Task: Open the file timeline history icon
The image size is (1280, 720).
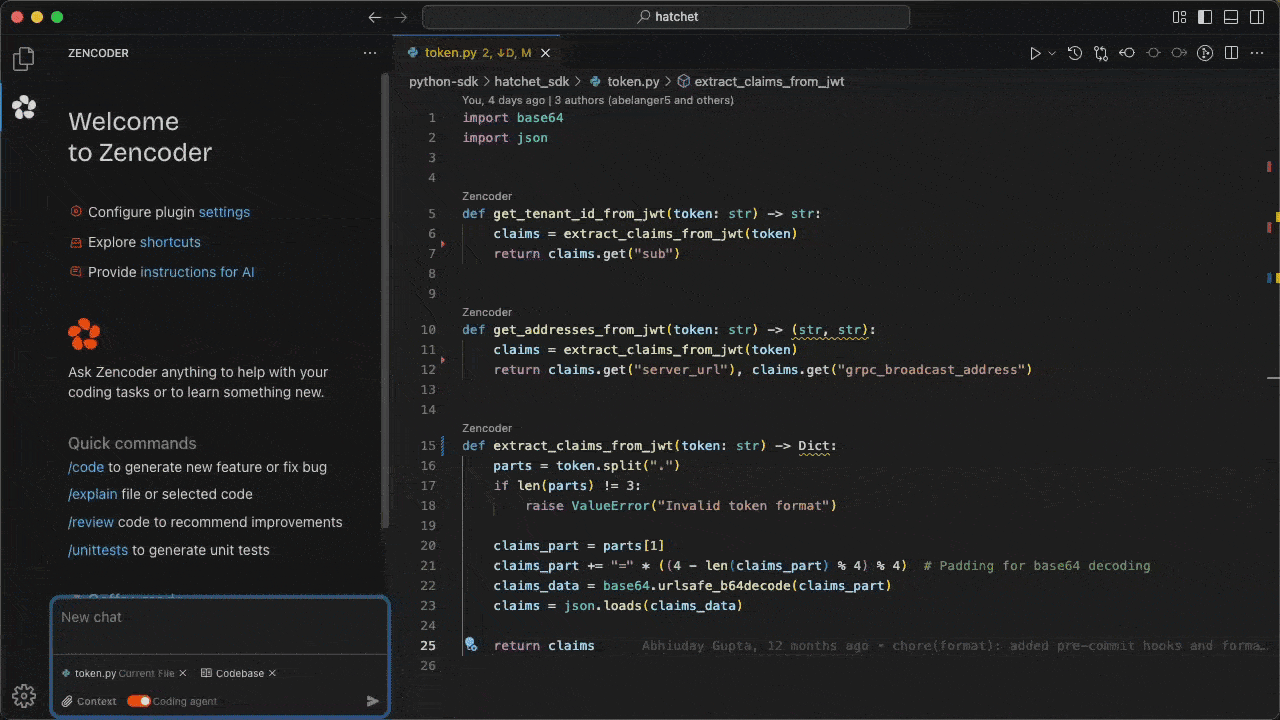Action: point(1075,53)
